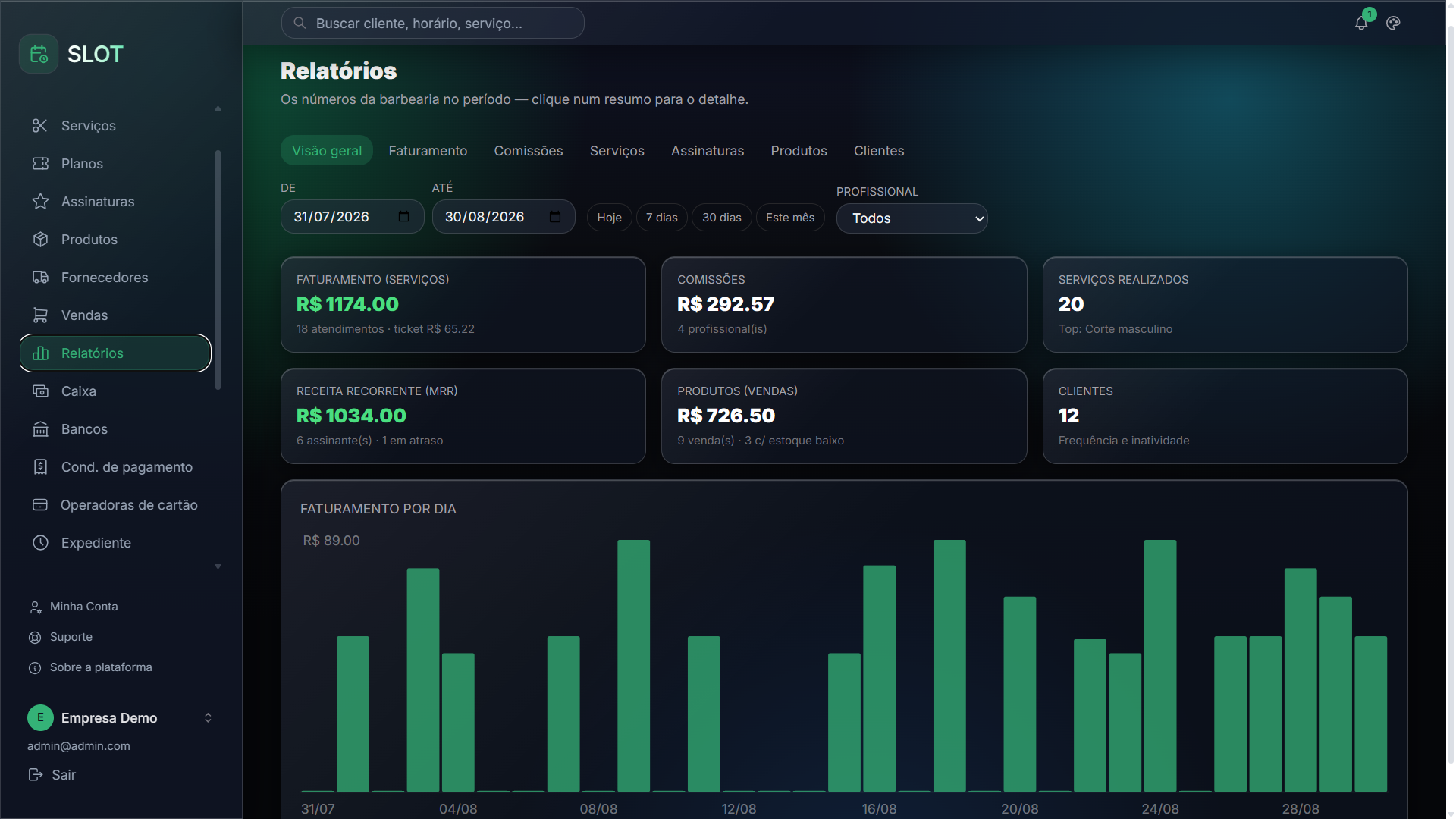Open the Profissional Todos dropdown
The width and height of the screenshot is (1456, 819).
912,218
